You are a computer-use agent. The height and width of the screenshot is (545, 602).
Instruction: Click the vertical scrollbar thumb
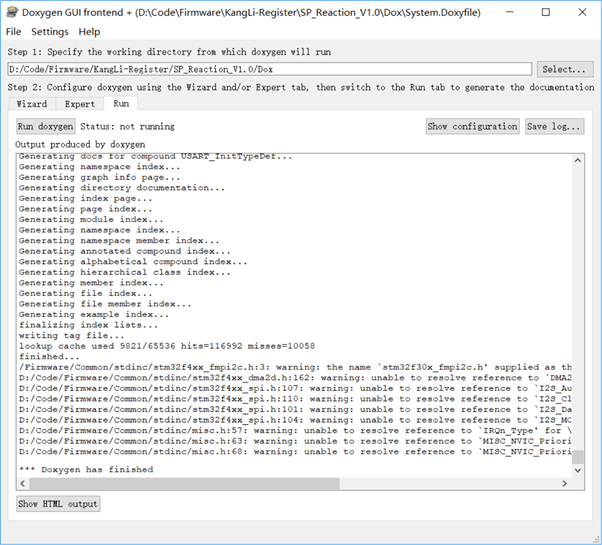click(578, 457)
